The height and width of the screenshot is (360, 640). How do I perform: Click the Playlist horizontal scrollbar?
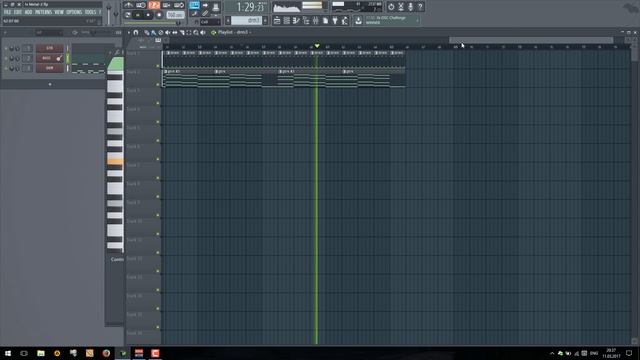[x=531, y=40]
